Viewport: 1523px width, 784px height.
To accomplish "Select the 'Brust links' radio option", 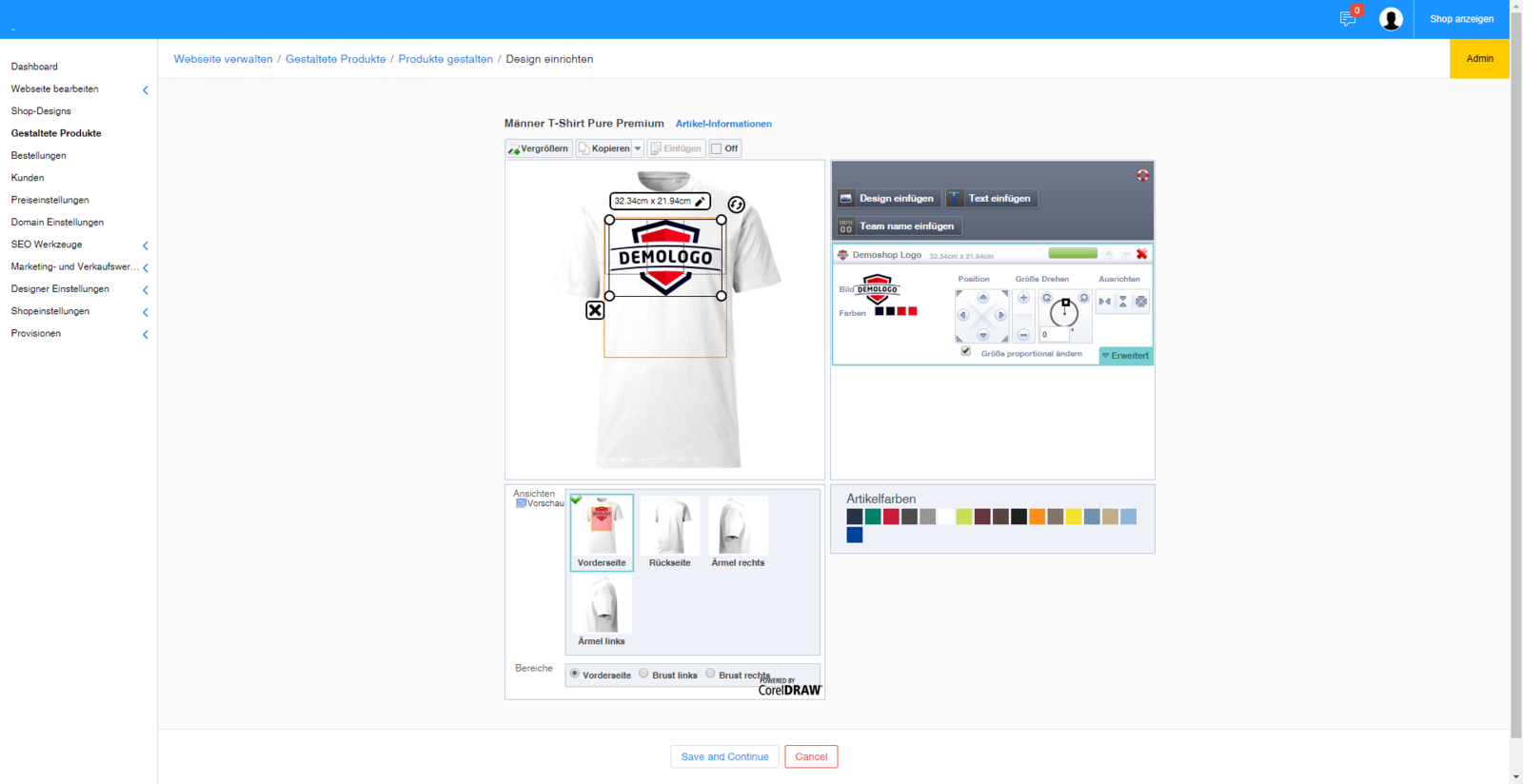I will pyautogui.click(x=643, y=674).
